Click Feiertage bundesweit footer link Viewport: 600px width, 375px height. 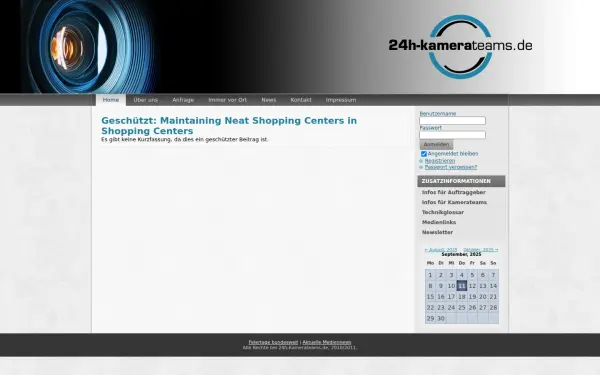(x=273, y=342)
